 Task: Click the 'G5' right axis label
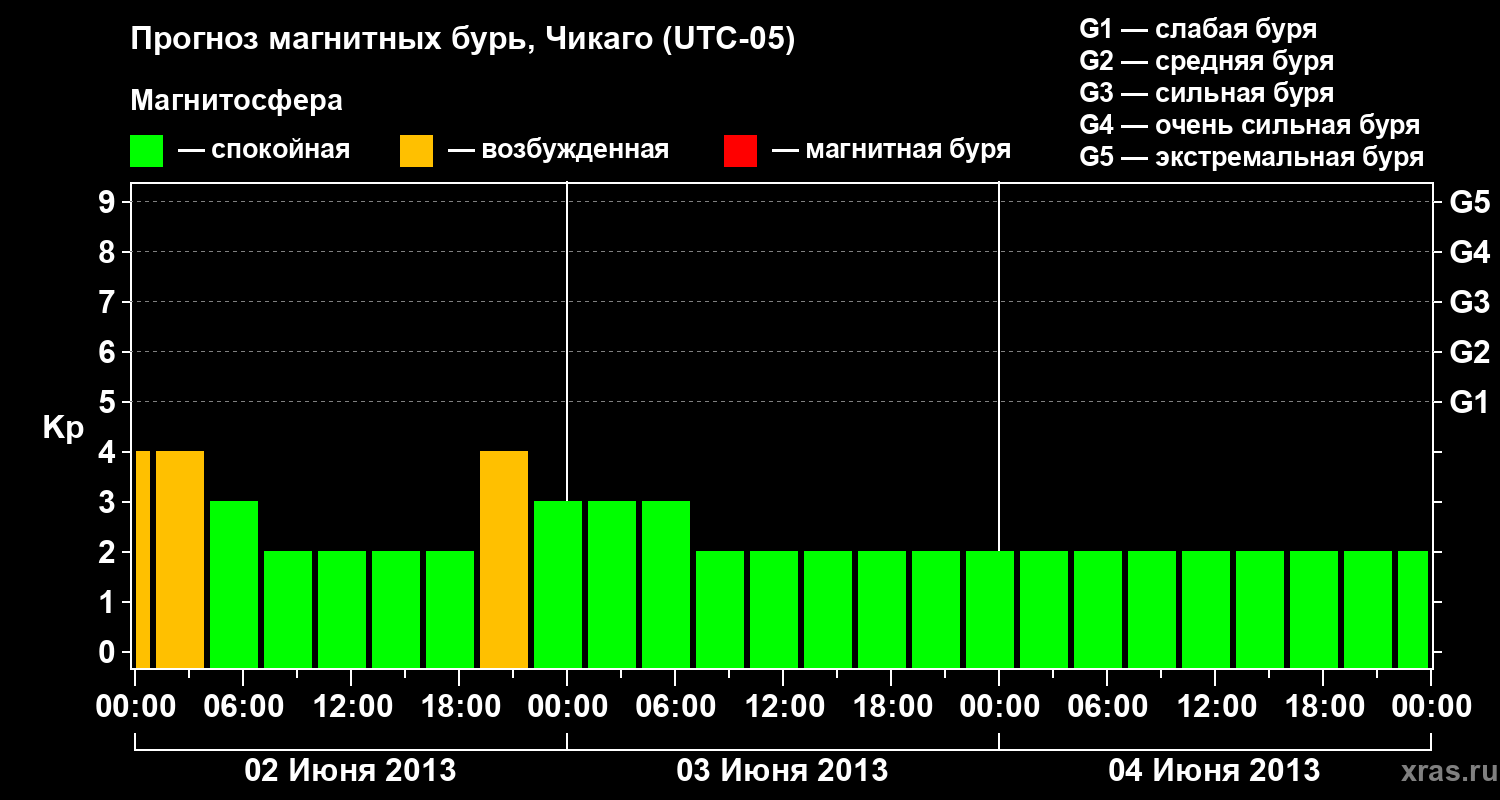coord(1469,202)
